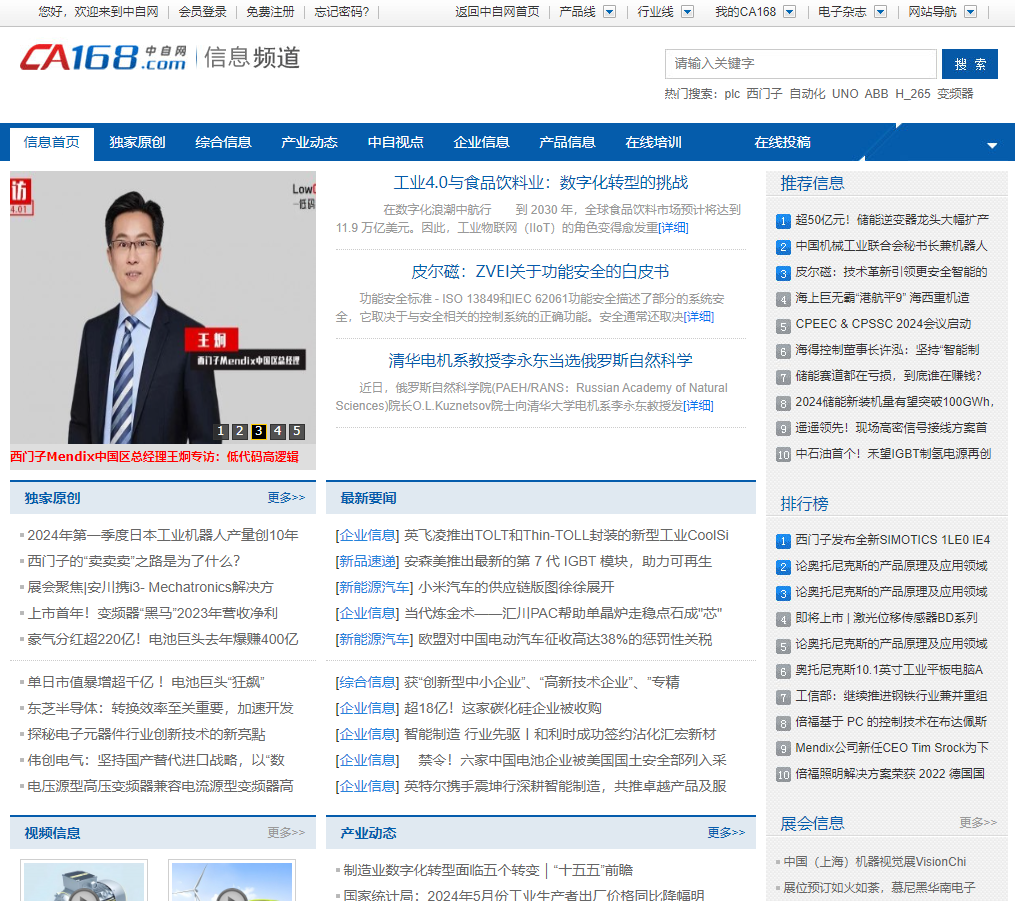
Task: Open article 东芝半导体：转换效率至关重要
Action: 160,708
